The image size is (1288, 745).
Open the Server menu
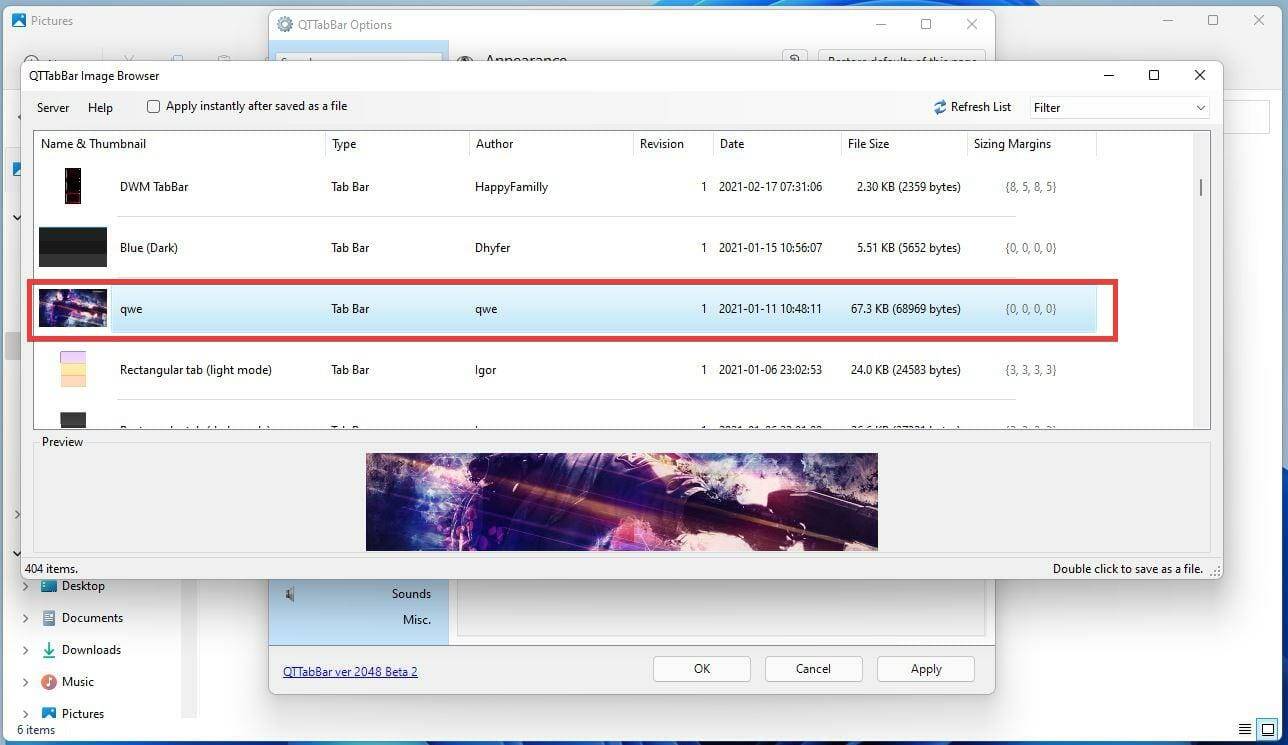coord(52,107)
